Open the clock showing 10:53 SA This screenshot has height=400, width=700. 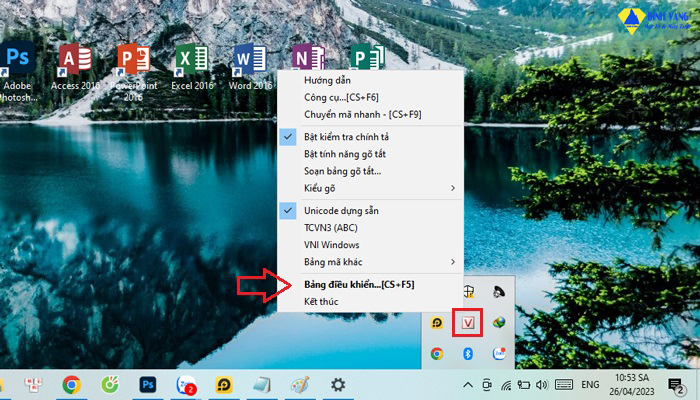(x=632, y=385)
